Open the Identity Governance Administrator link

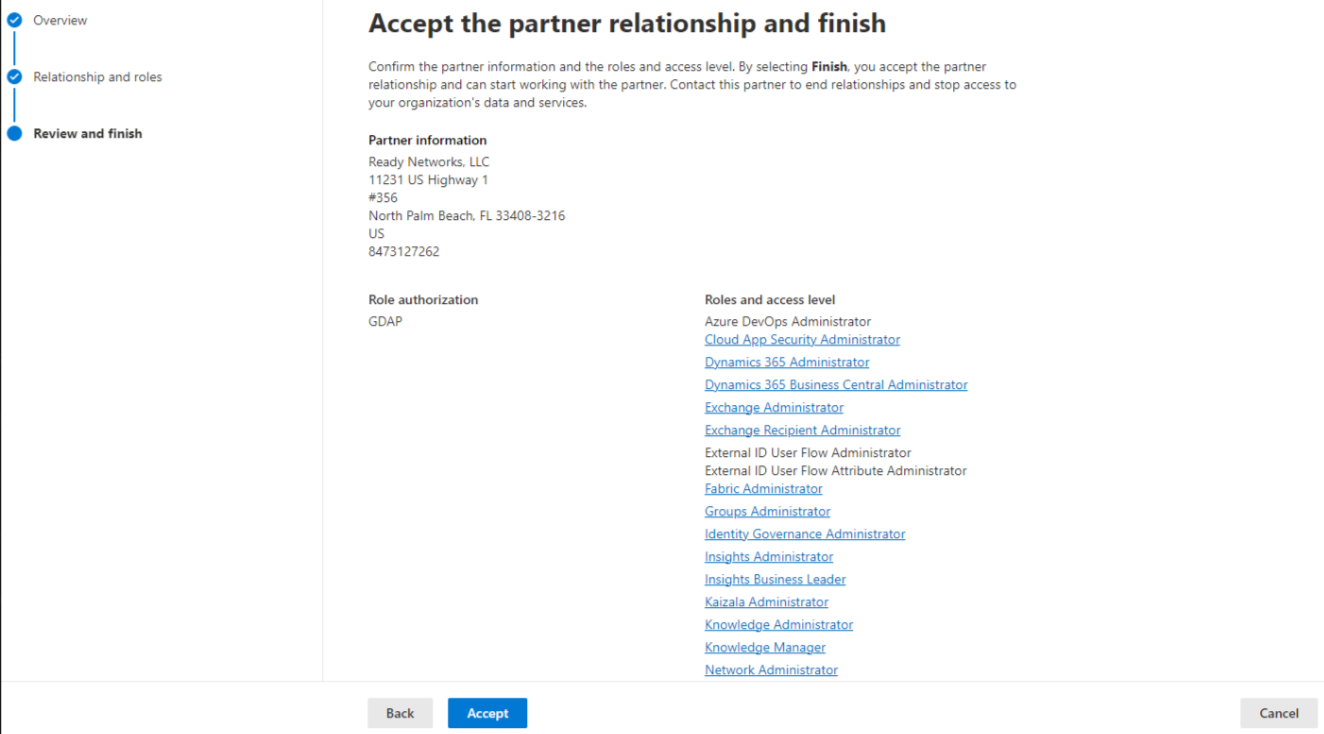coord(805,534)
